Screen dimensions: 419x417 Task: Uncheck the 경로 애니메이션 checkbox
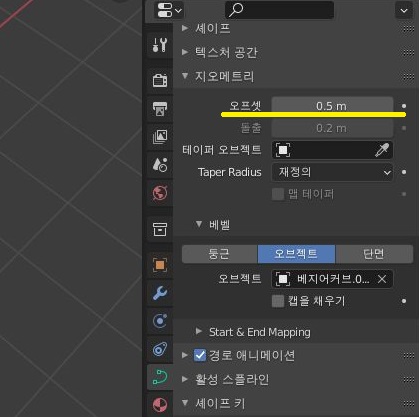pyautogui.click(x=200, y=355)
